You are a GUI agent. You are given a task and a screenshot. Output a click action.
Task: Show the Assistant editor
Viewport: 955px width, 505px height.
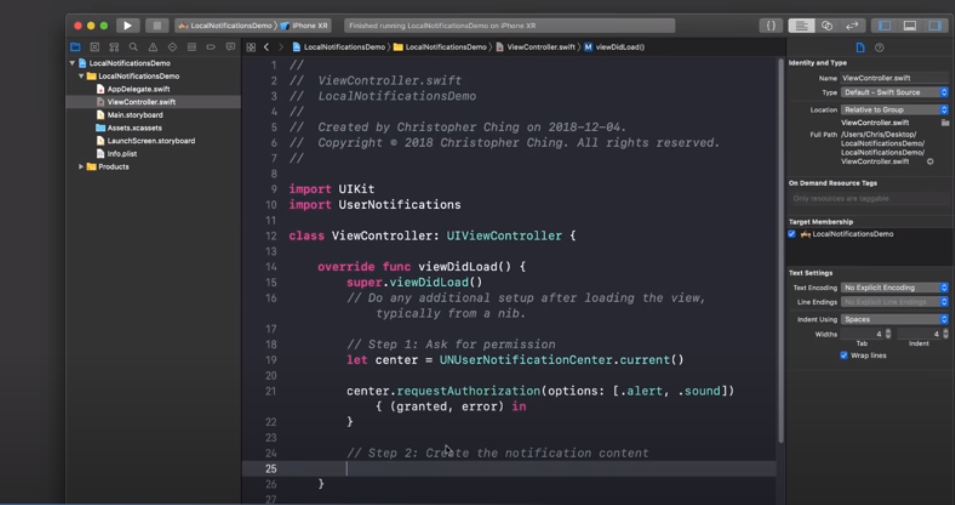coord(826,26)
